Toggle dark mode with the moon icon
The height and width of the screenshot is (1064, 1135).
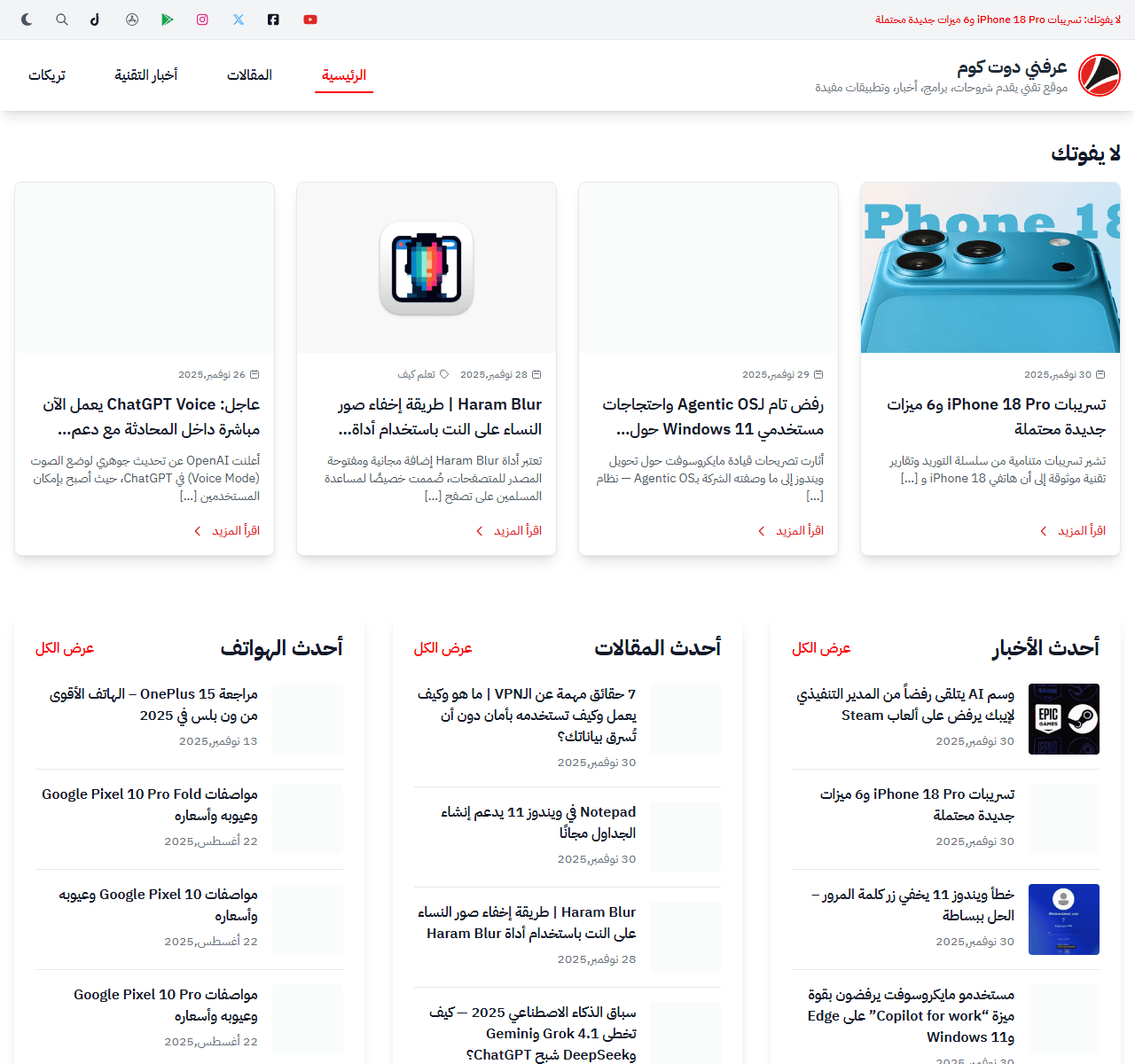point(27,20)
